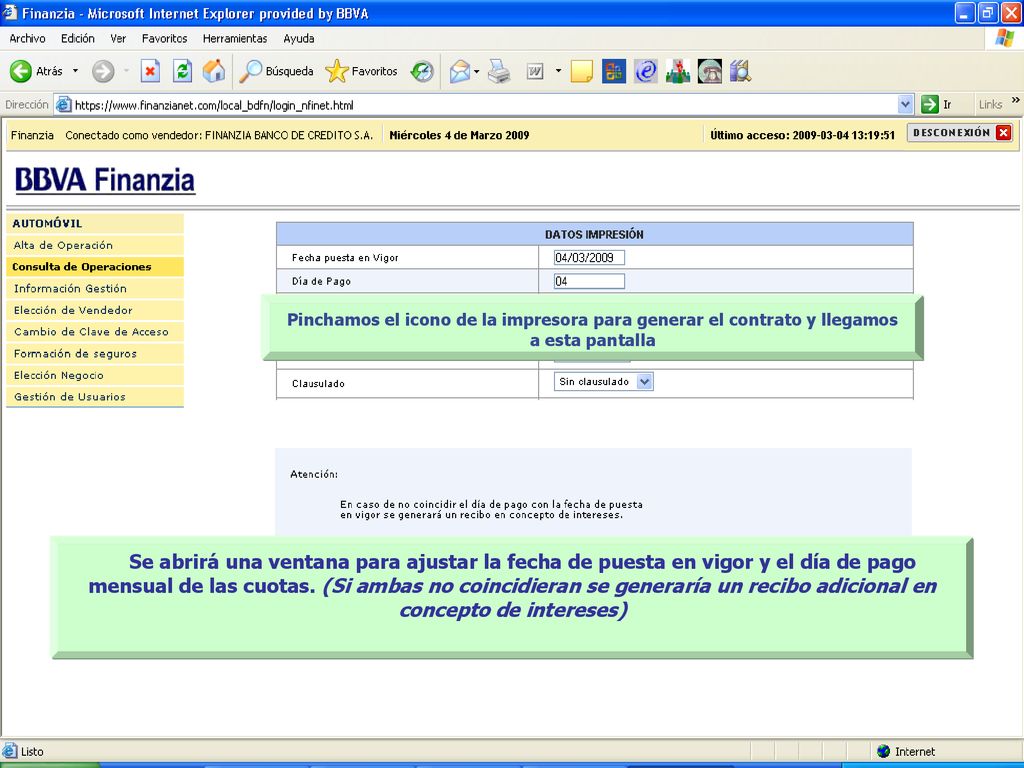Open Gestión de Usuarios sidebar item
This screenshot has width=1024, height=768.
(95, 396)
